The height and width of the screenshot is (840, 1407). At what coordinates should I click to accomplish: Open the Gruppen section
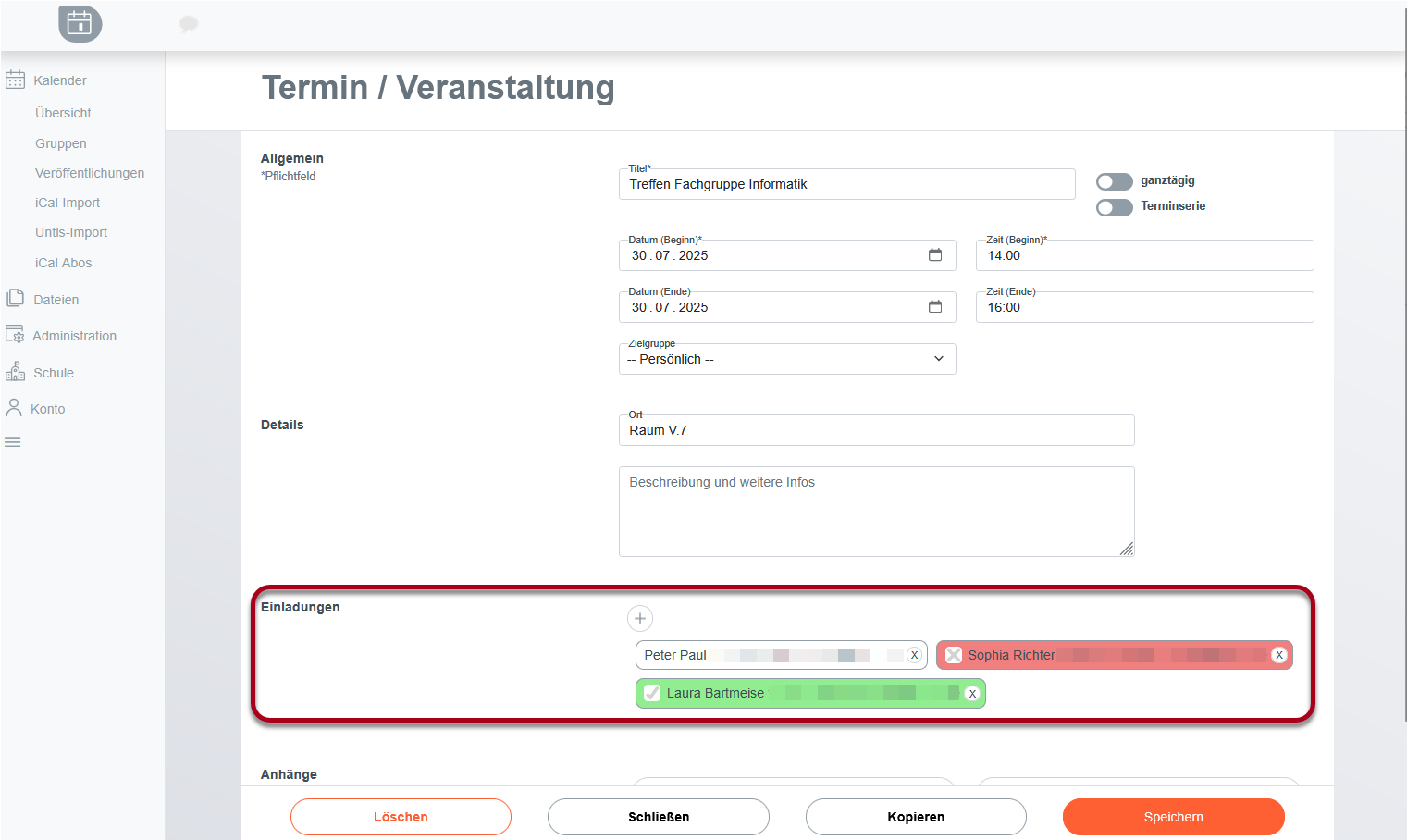point(60,142)
